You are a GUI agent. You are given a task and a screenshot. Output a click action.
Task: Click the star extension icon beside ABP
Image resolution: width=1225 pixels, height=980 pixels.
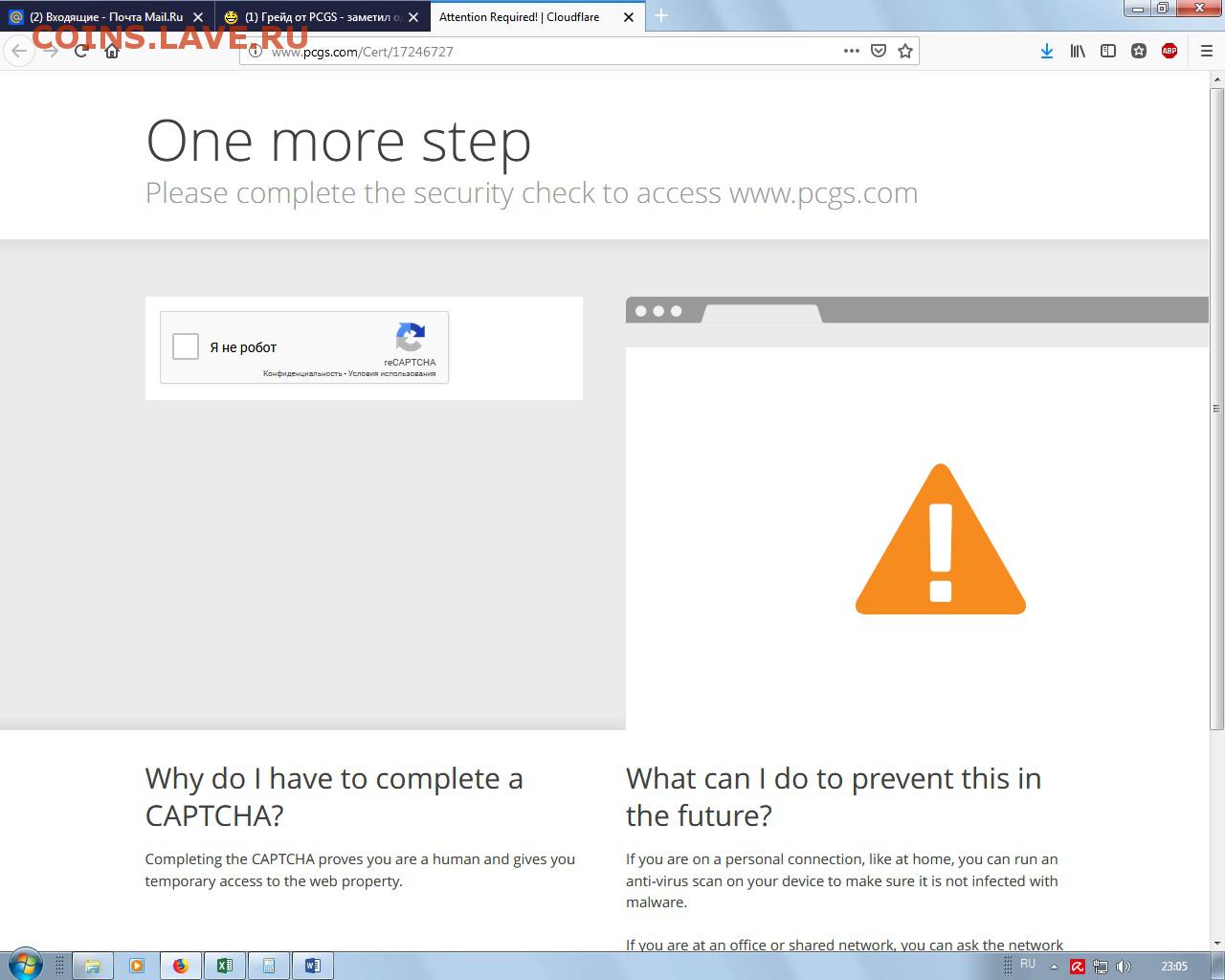(1139, 51)
